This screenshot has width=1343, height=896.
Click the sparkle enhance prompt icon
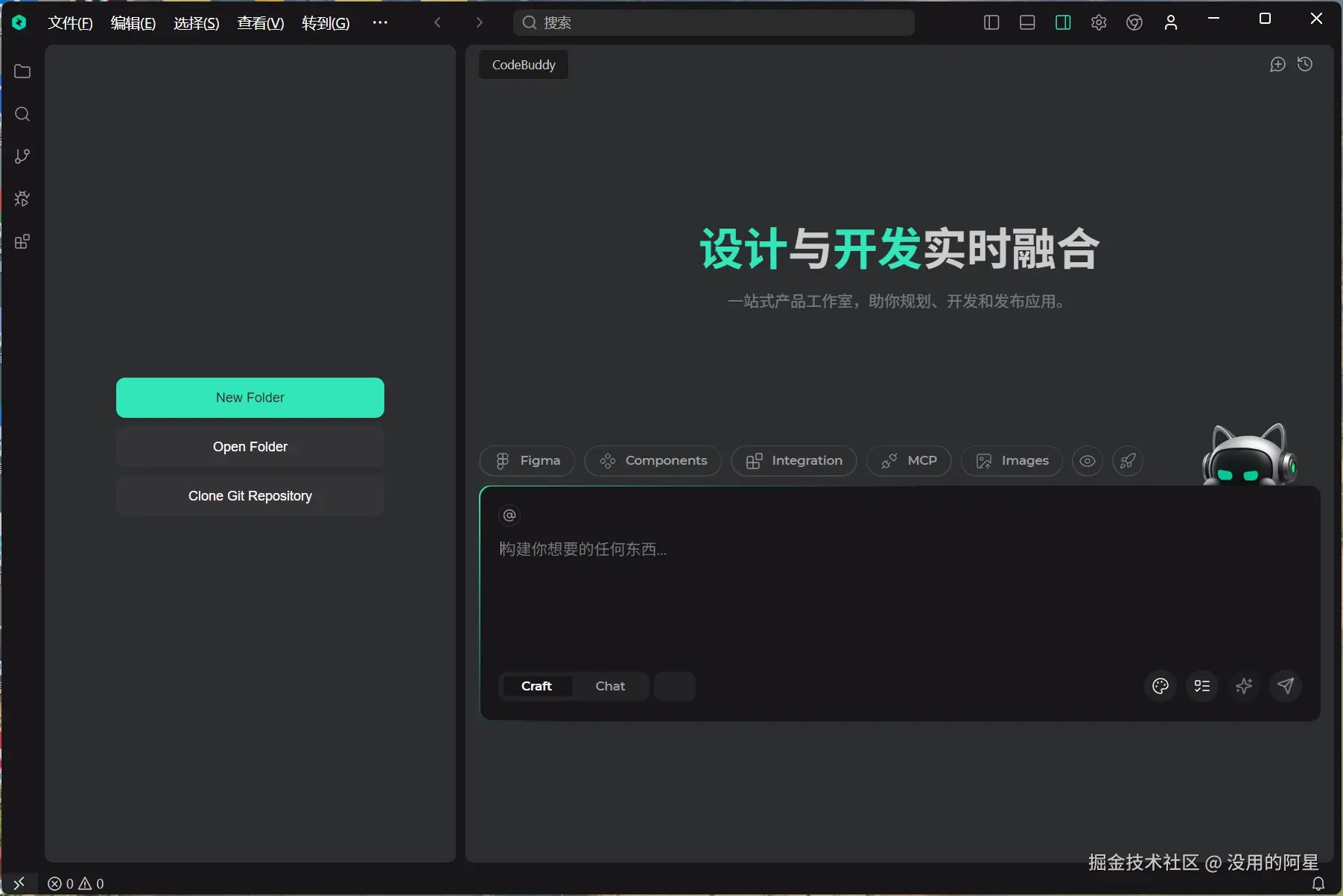pyautogui.click(x=1244, y=686)
